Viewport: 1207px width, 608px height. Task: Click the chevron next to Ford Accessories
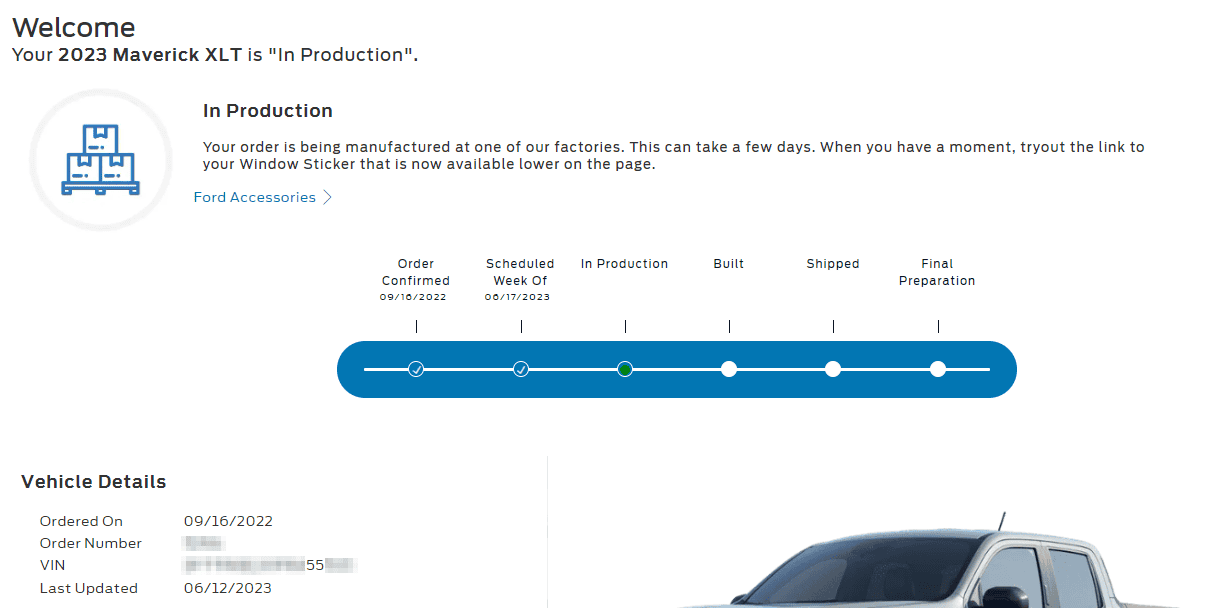tap(327, 197)
